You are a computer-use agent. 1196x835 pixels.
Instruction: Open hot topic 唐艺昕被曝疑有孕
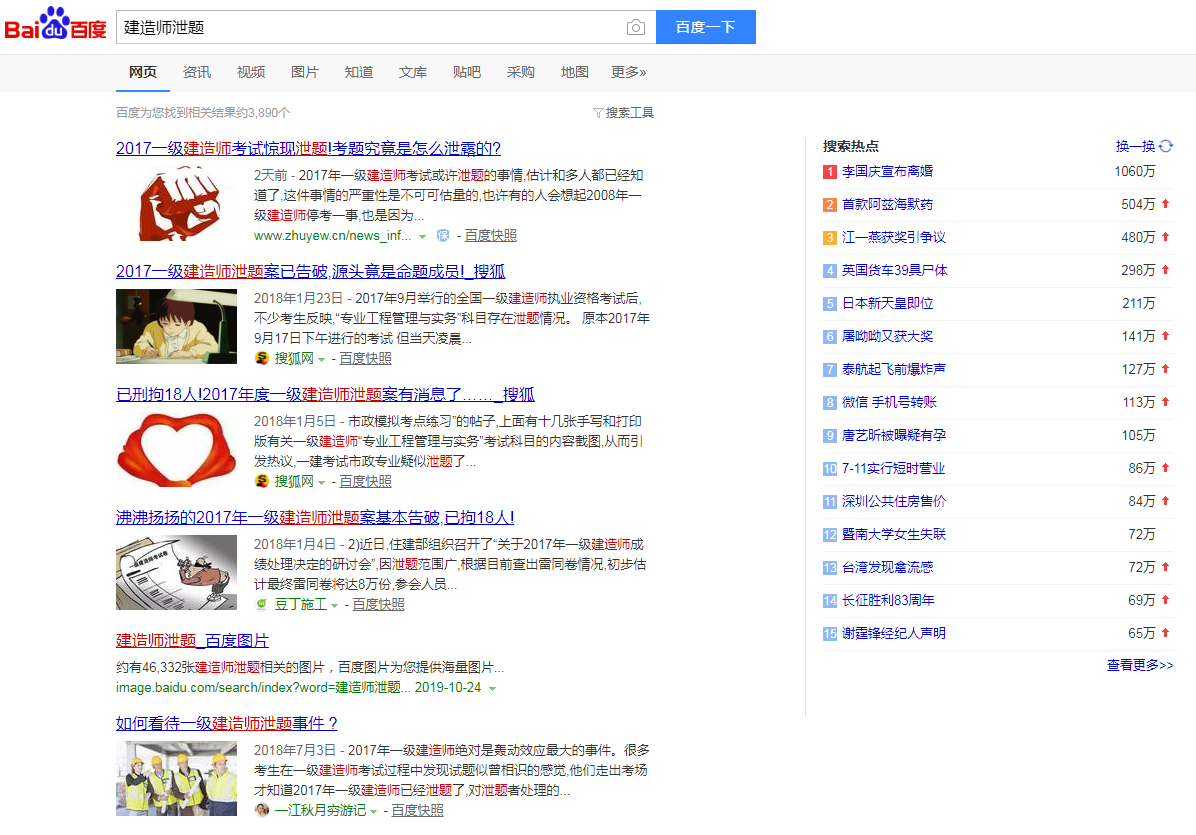pyautogui.click(x=894, y=435)
